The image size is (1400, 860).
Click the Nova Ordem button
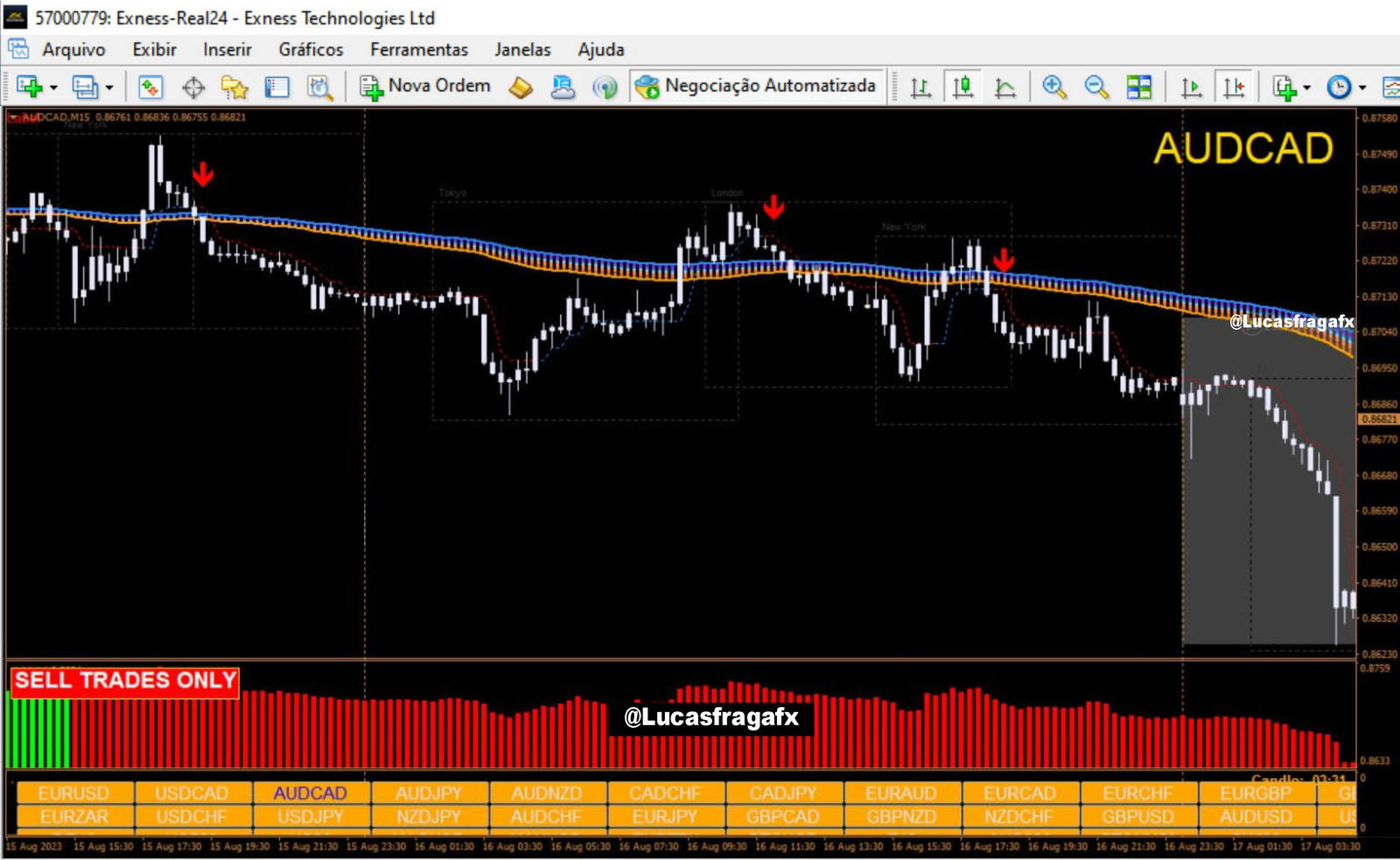coord(425,86)
